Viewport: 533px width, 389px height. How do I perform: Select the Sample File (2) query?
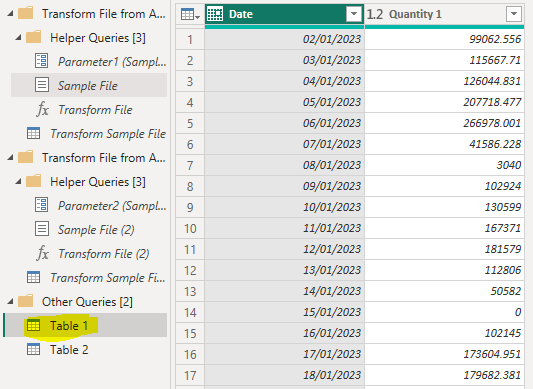pyautogui.click(x=96, y=230)
